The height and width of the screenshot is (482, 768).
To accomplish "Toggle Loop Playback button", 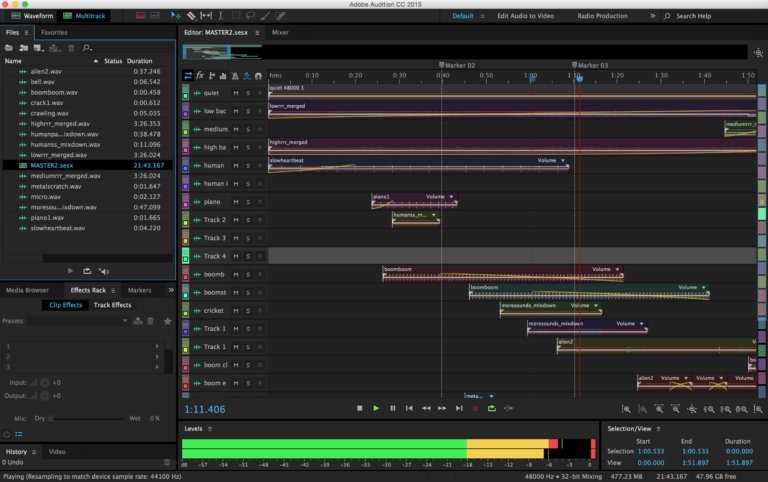I will coord(492,408).
